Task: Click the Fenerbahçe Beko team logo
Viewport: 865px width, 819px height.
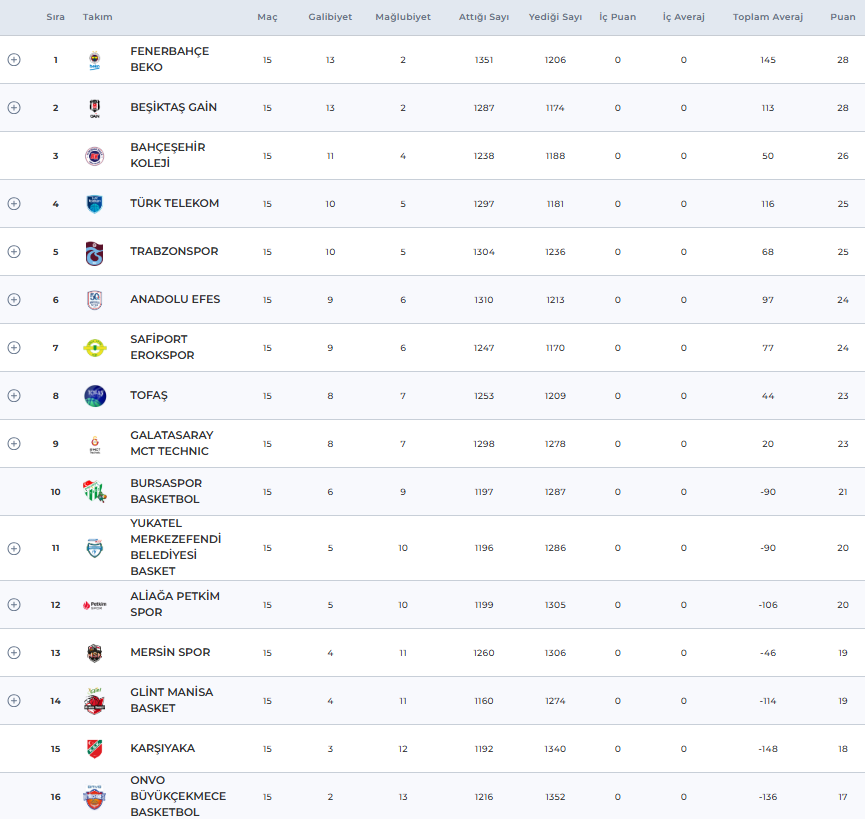Action: point(94,60)
